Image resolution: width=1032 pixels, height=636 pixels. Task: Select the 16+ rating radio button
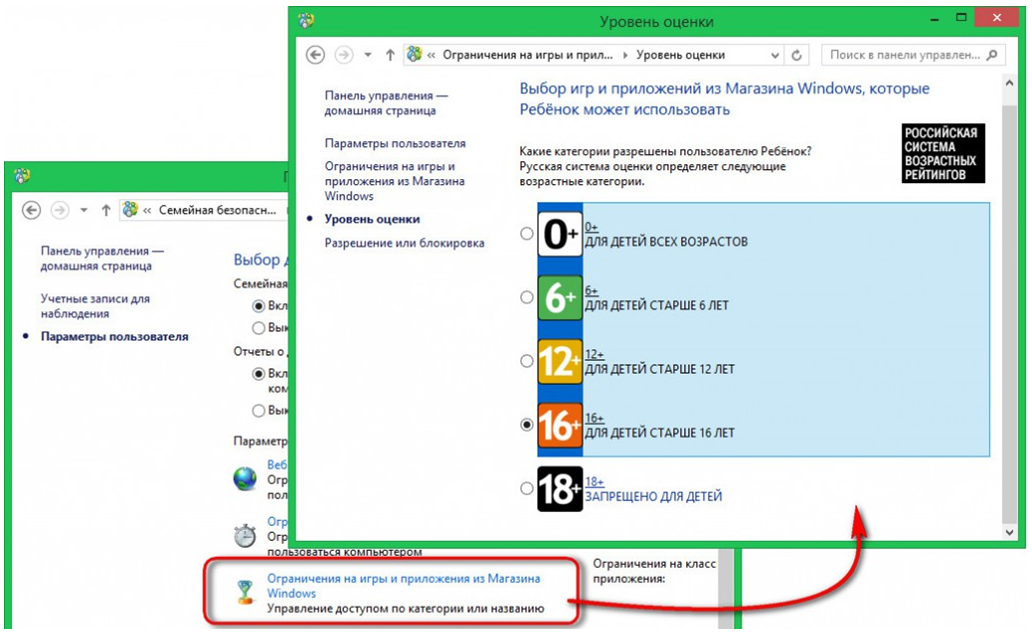click(527, 425)
